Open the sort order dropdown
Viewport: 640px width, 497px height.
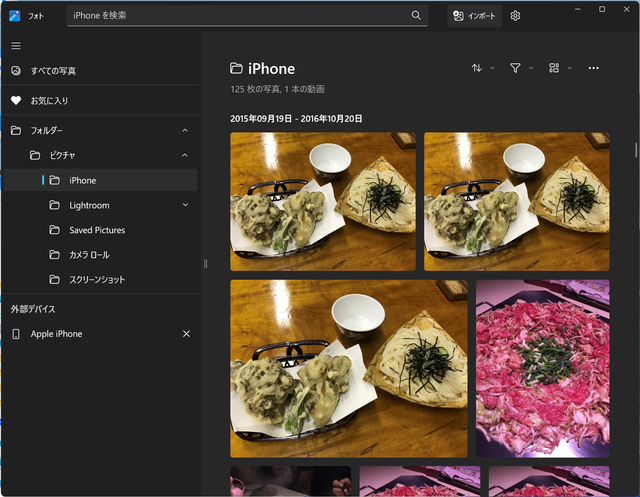(482, 68)
